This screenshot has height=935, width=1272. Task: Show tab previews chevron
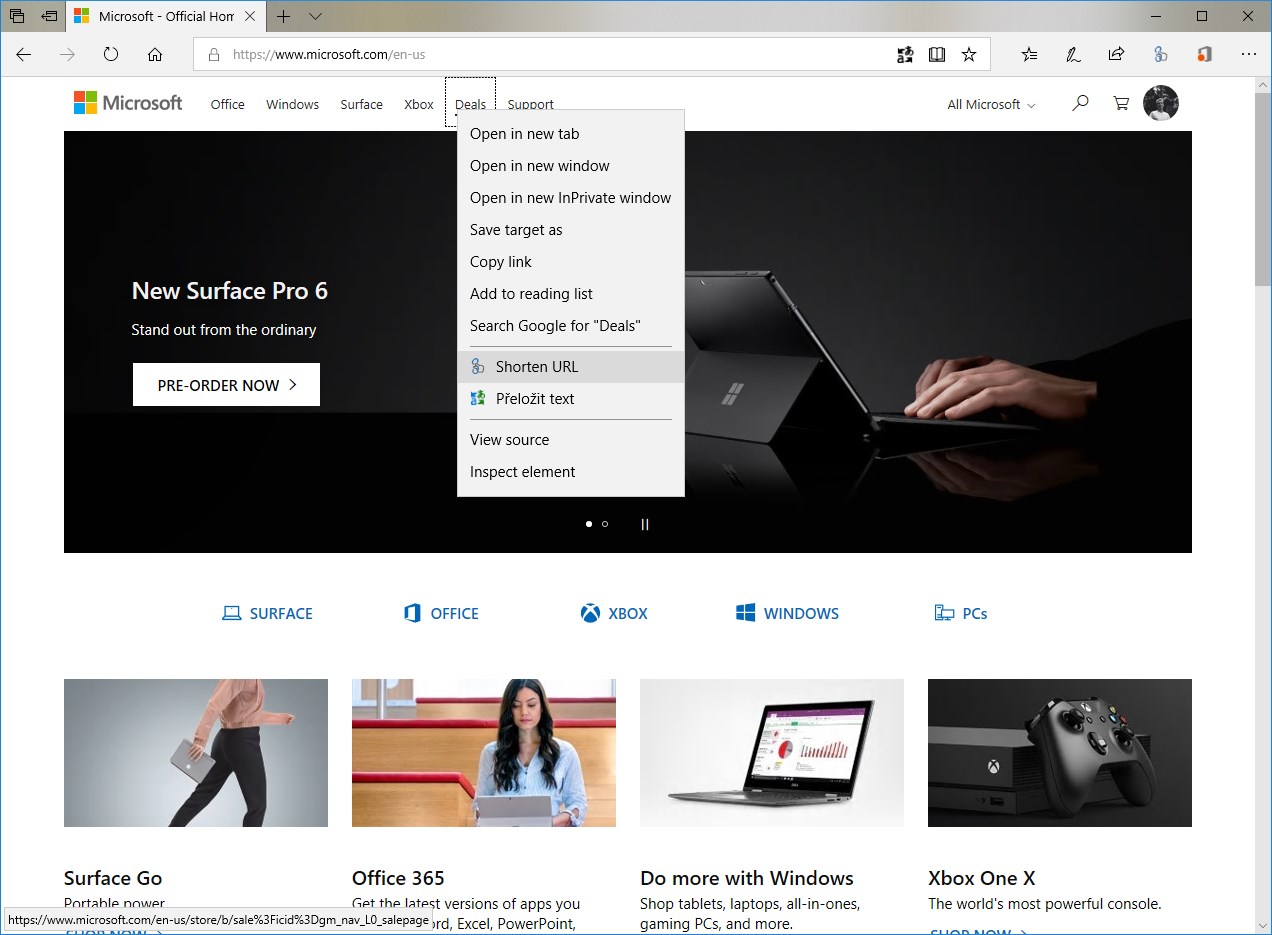point(316,16)
